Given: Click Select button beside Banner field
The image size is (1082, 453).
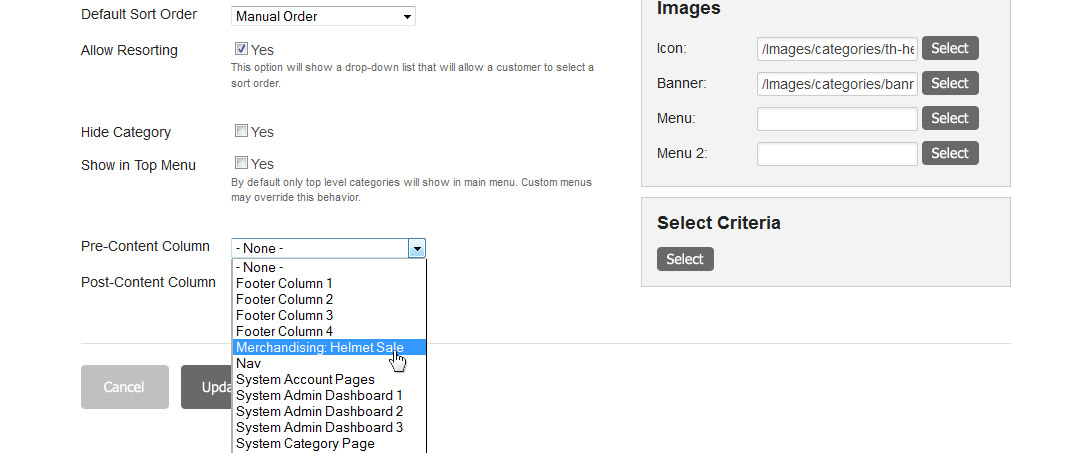Looking at the screenshot, I should pyautogui.click(x=950, y=83).
